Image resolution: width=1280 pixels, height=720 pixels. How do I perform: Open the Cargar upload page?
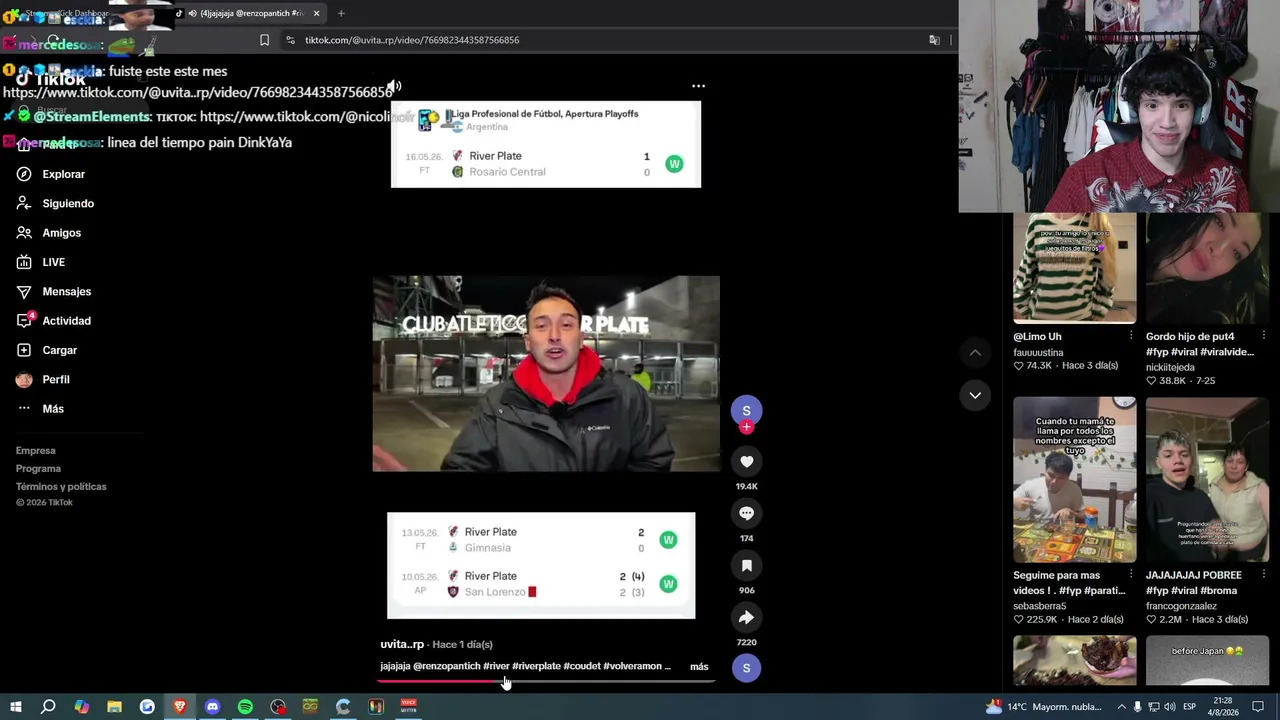[47, 350]
